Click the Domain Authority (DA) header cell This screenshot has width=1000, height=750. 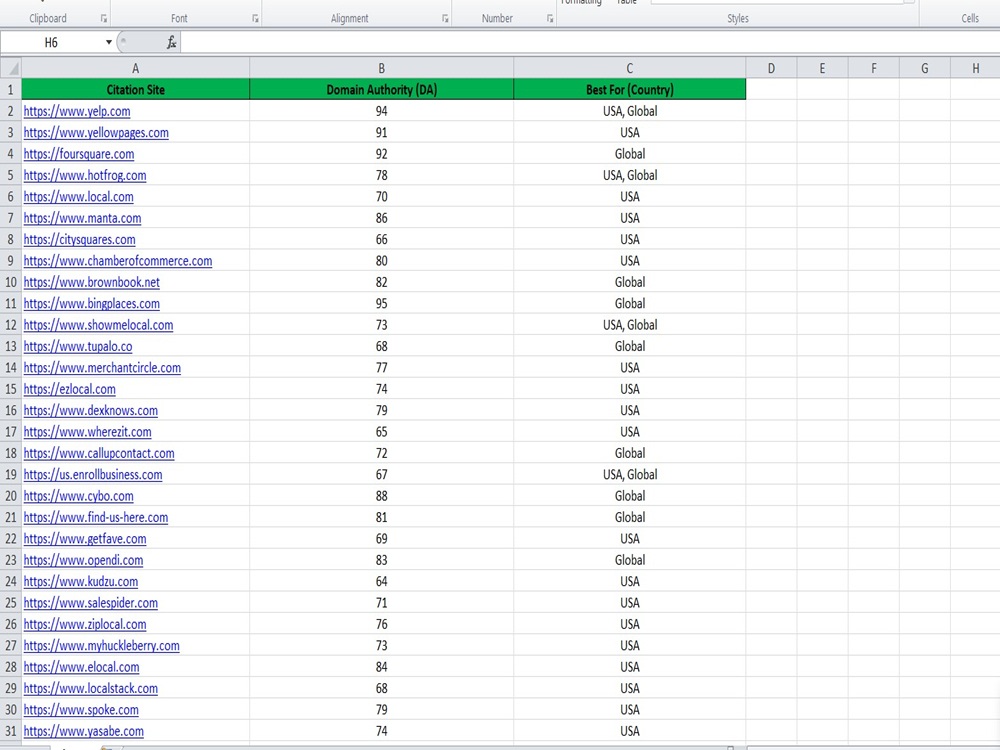click(x=381, y=89)
